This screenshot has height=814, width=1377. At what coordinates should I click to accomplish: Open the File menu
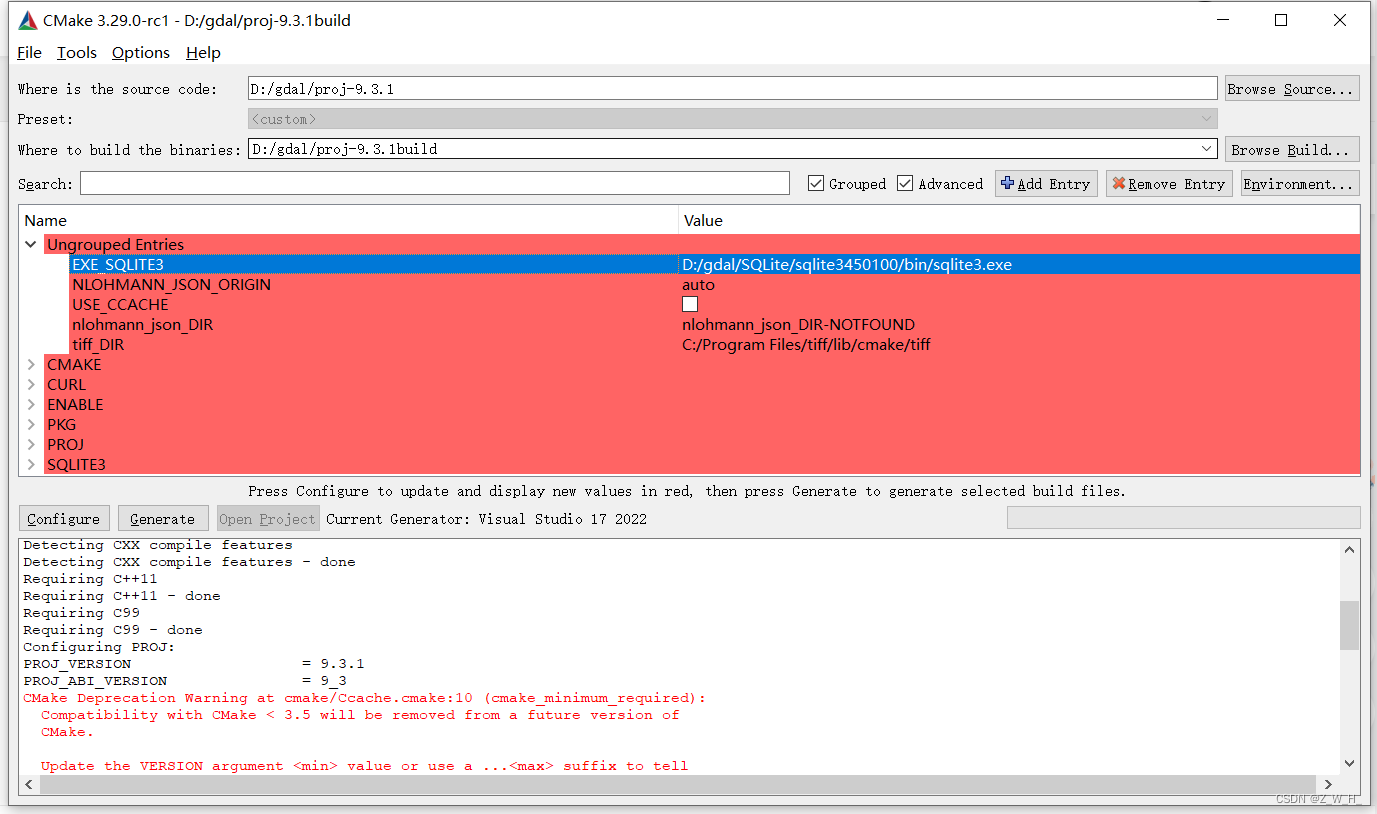click(x=29, y=53)
